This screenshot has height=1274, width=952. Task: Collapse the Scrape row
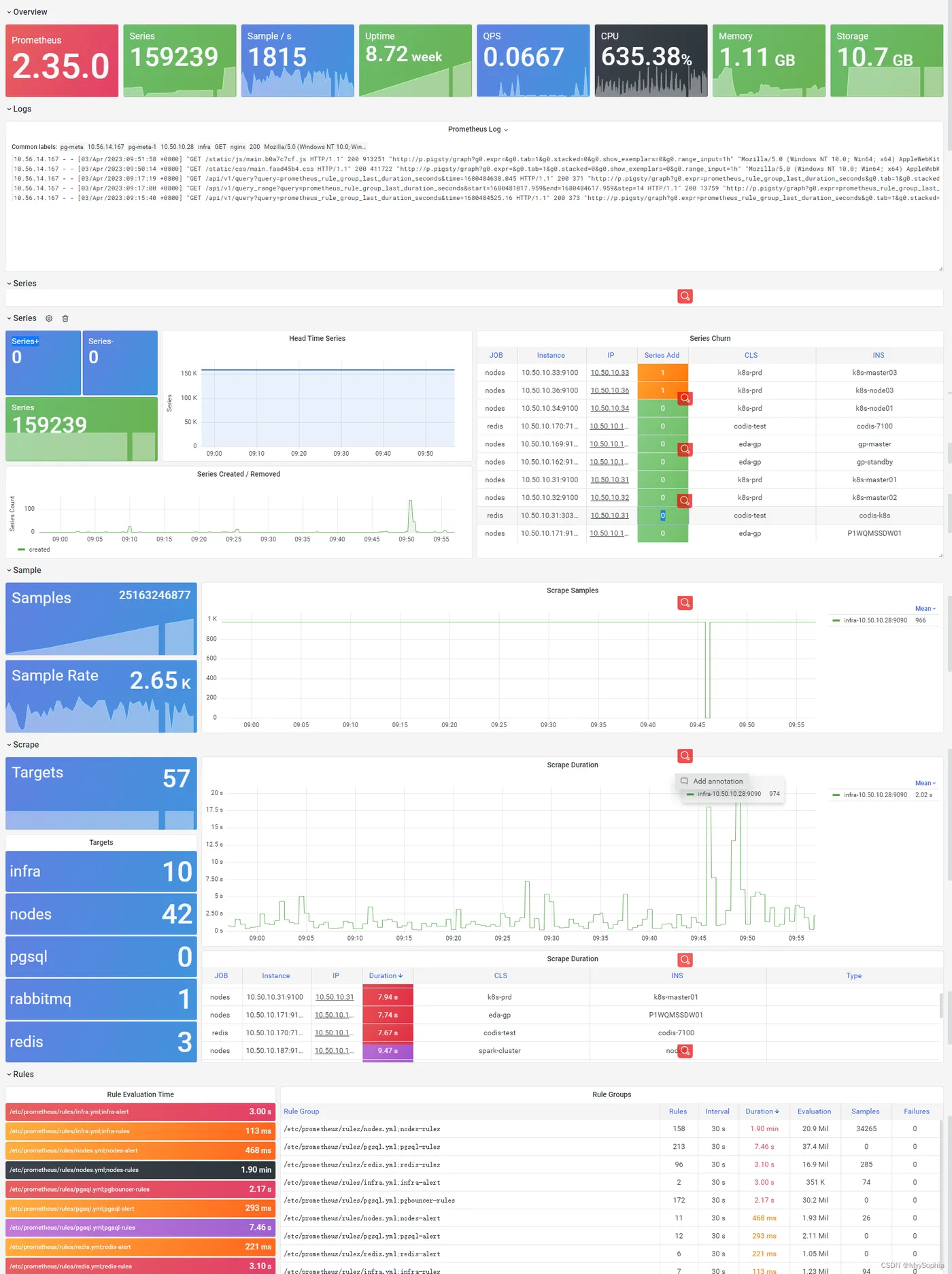[23, 745]
